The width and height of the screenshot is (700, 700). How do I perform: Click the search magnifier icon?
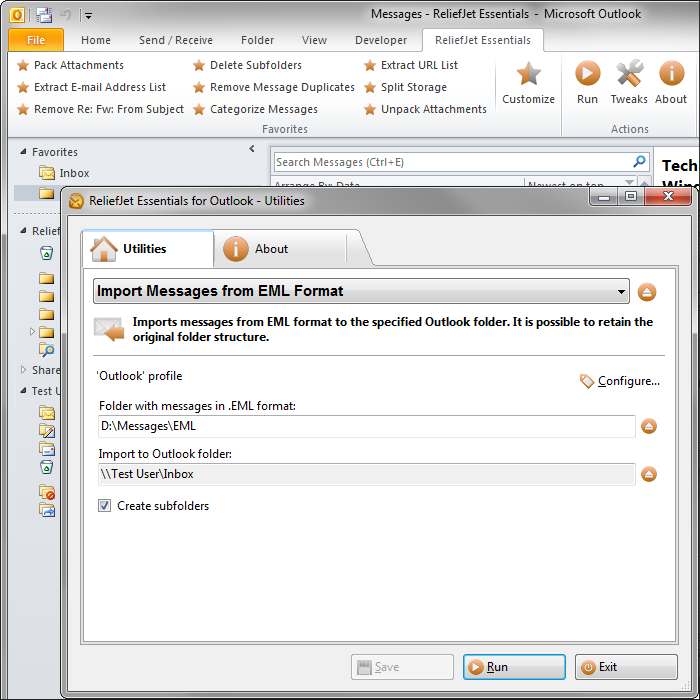[x=639, y=162]
